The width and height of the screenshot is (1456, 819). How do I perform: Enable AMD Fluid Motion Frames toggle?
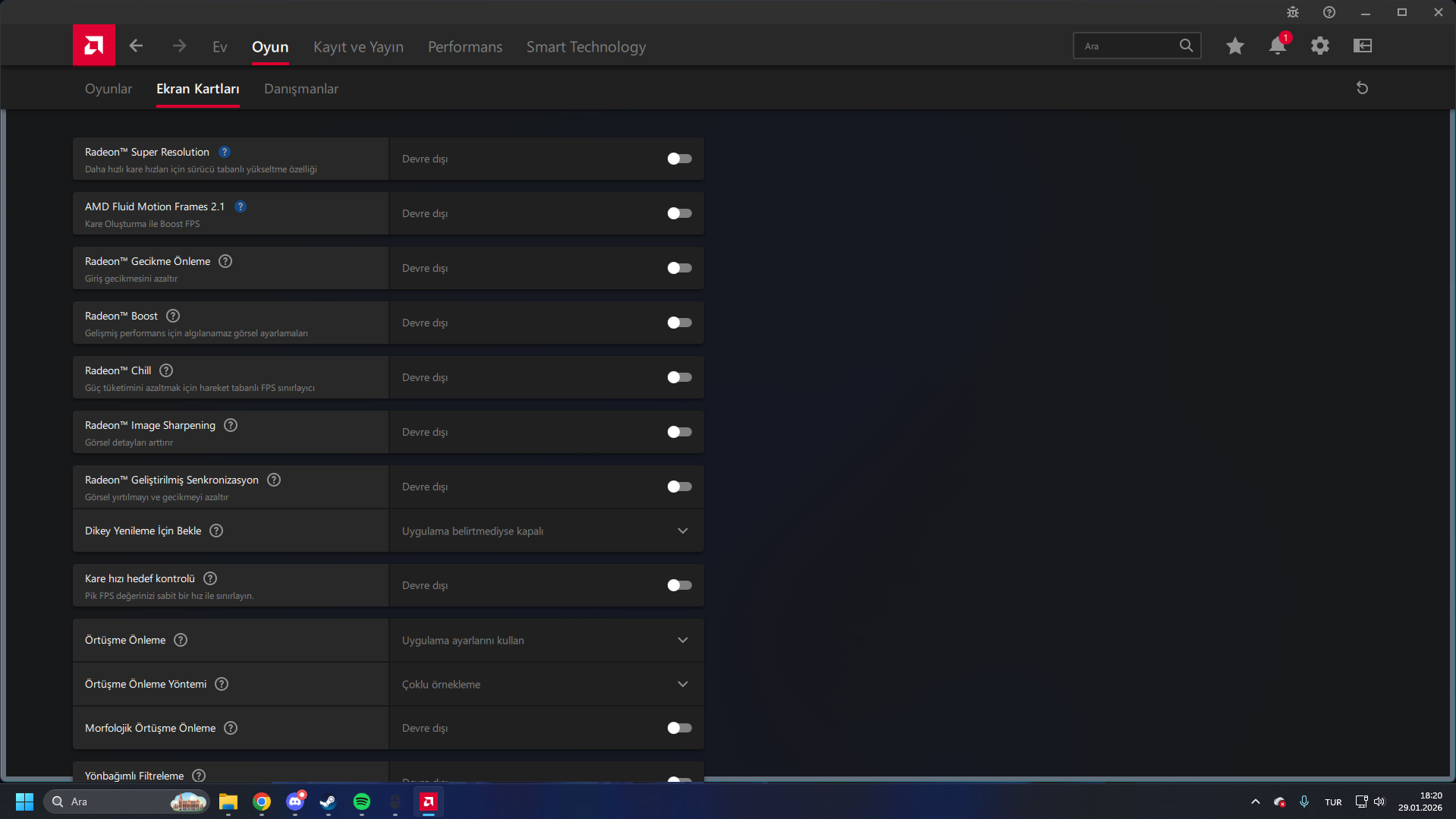pyautogui.click(x=679, y=213)
